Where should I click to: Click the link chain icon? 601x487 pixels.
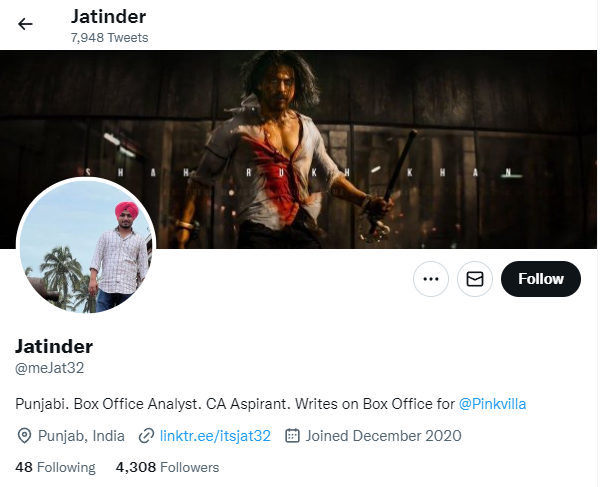click(146, 436)
